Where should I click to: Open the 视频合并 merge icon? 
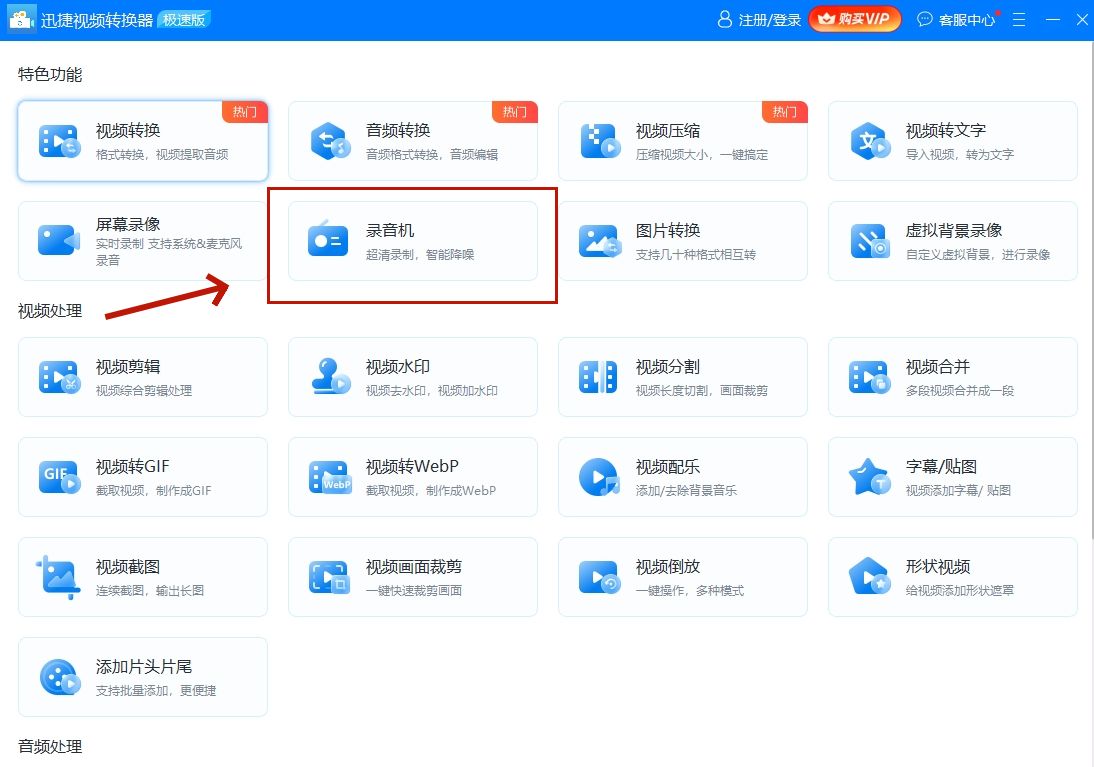[869, 377]
